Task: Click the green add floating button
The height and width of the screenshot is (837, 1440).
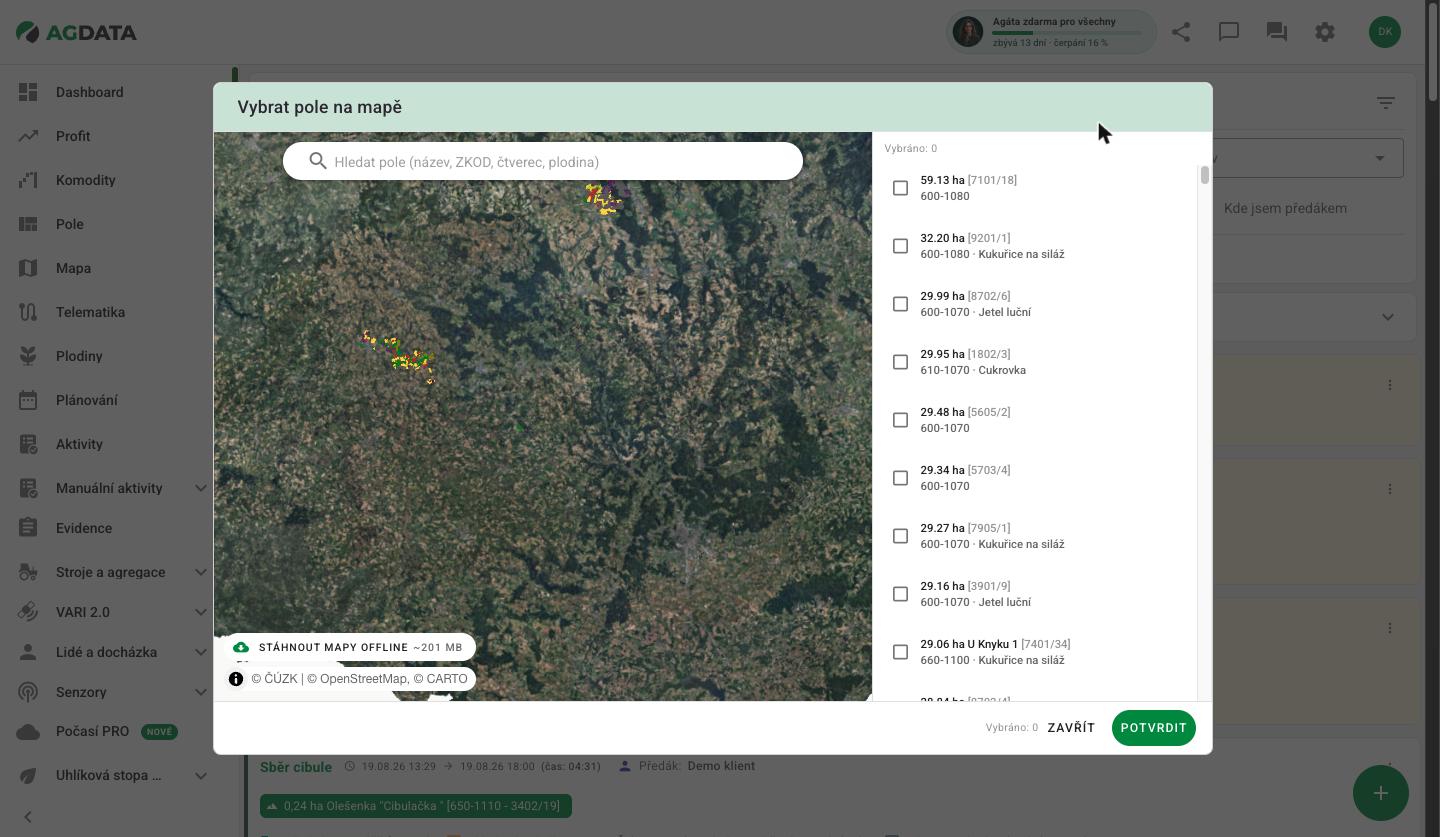Action: click(x=1381, y=793)
